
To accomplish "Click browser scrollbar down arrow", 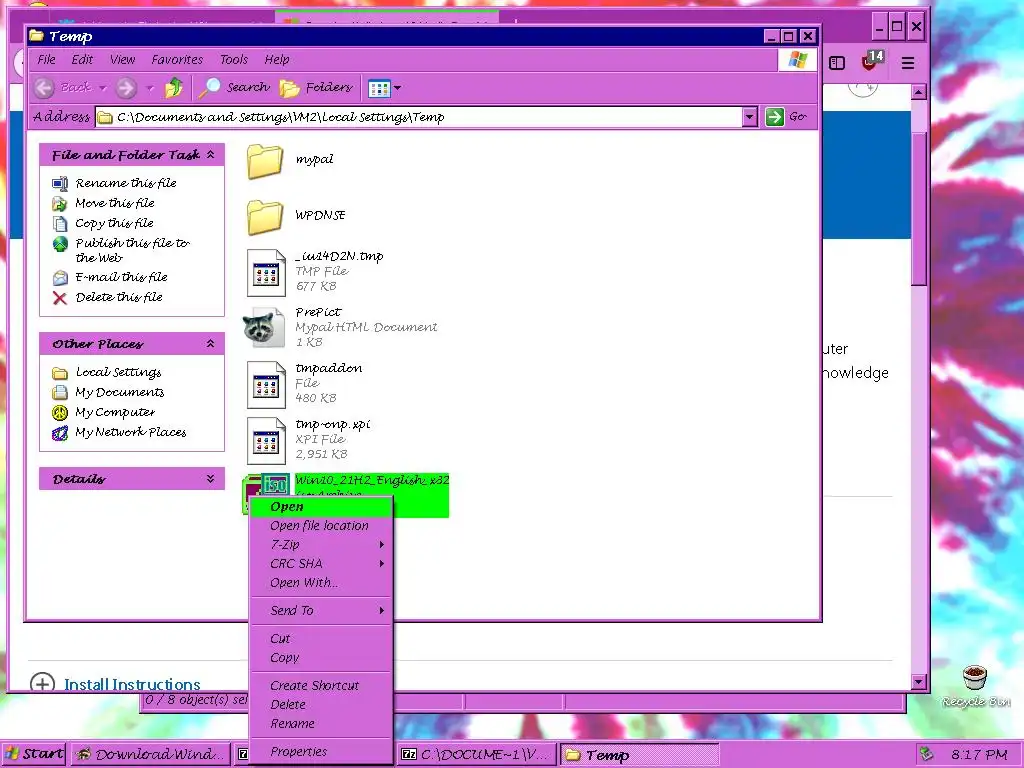I will (x=919, y=682).
